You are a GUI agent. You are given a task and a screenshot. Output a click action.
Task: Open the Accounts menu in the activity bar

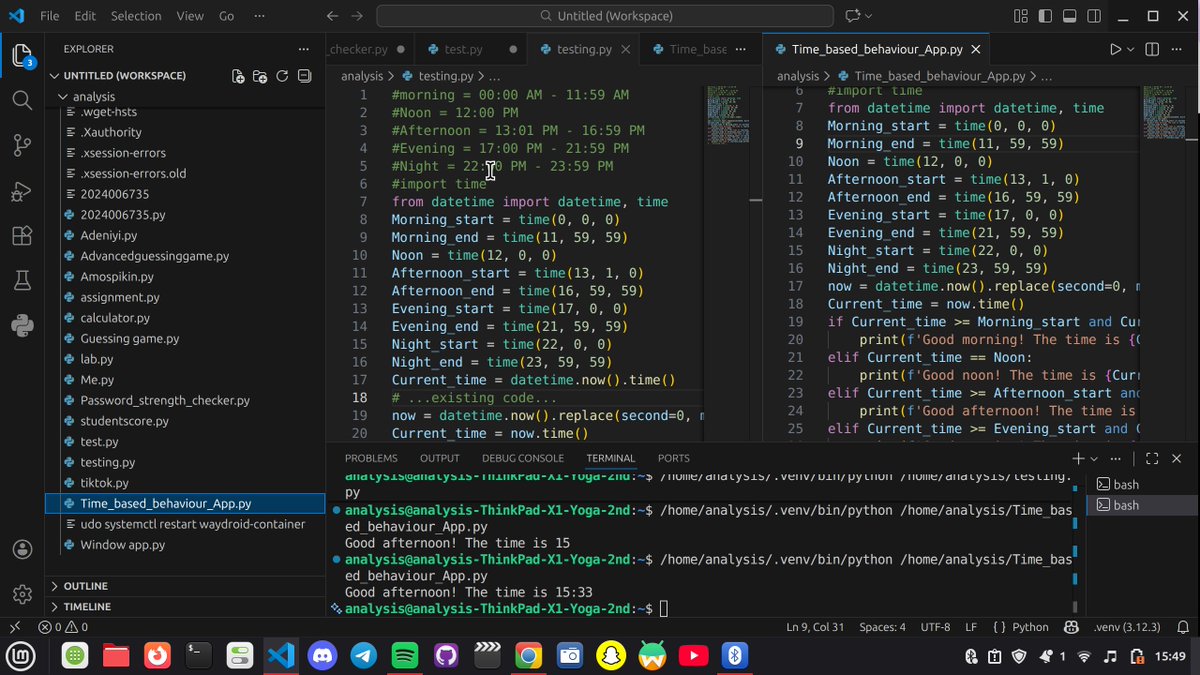[x=22, y=549]
